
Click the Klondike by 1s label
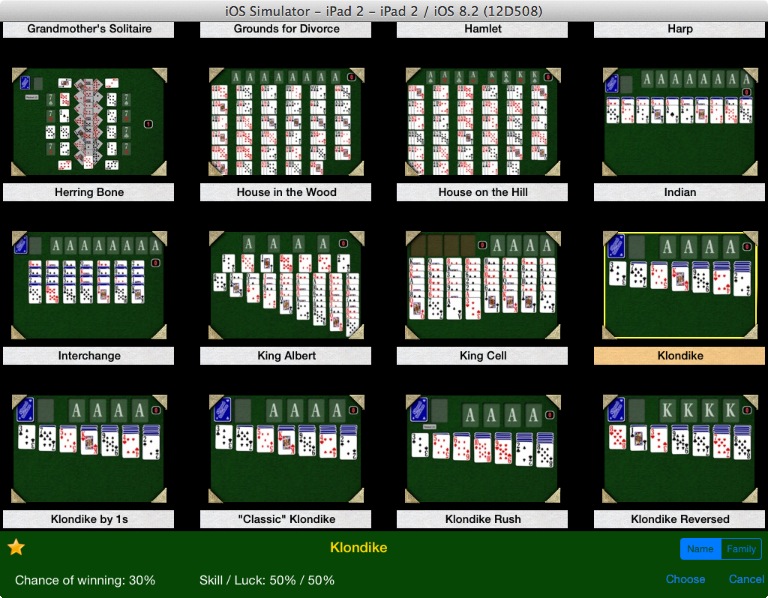[x=89, y=519]
